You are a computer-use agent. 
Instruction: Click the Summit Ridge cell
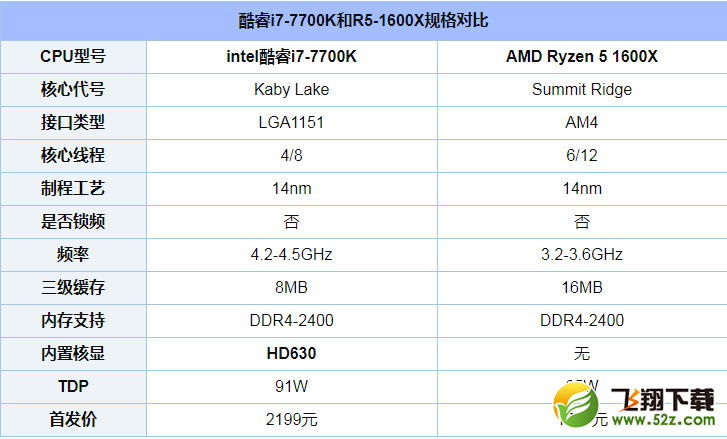(x=582, y=89)
